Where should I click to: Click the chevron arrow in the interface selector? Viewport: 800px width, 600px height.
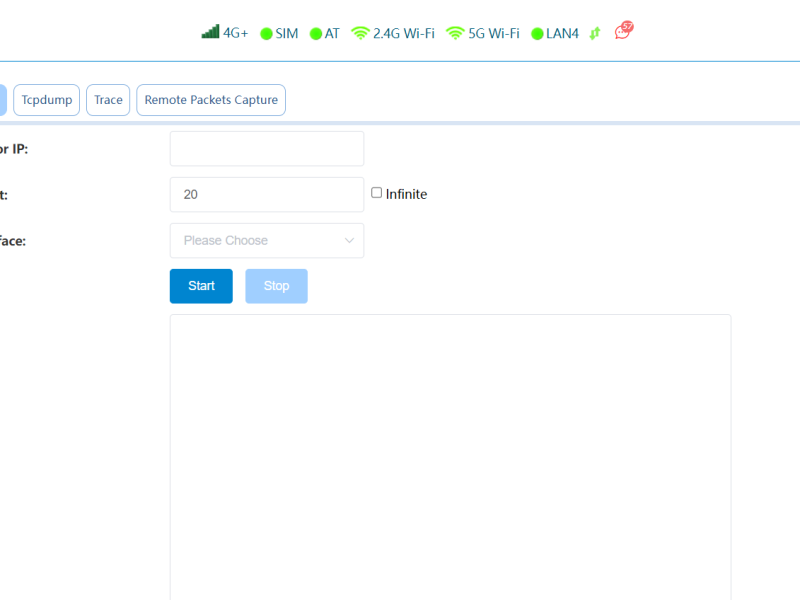click(349, 241)
